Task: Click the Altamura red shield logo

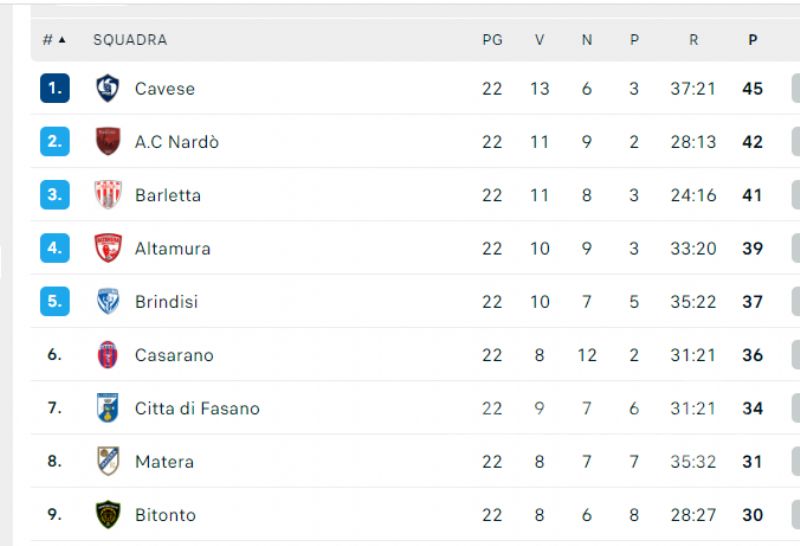Action: click(x=108, y=248)
